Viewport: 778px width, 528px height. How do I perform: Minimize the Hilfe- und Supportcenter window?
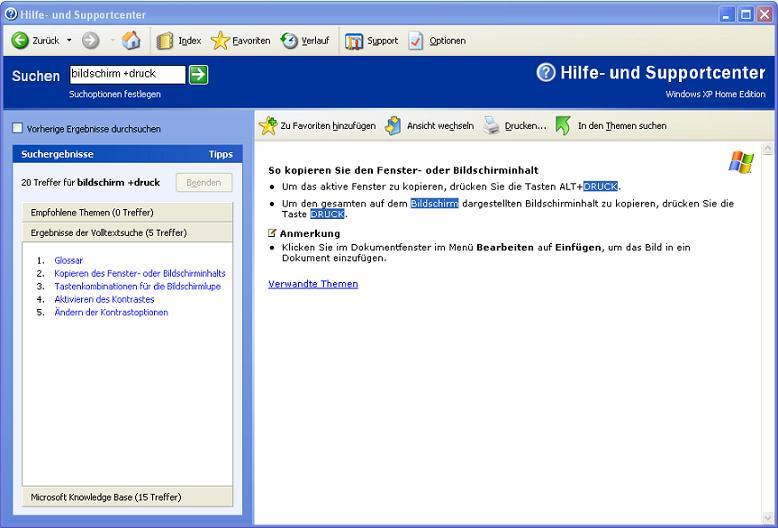pyautogui.click(x=727, y=14)
